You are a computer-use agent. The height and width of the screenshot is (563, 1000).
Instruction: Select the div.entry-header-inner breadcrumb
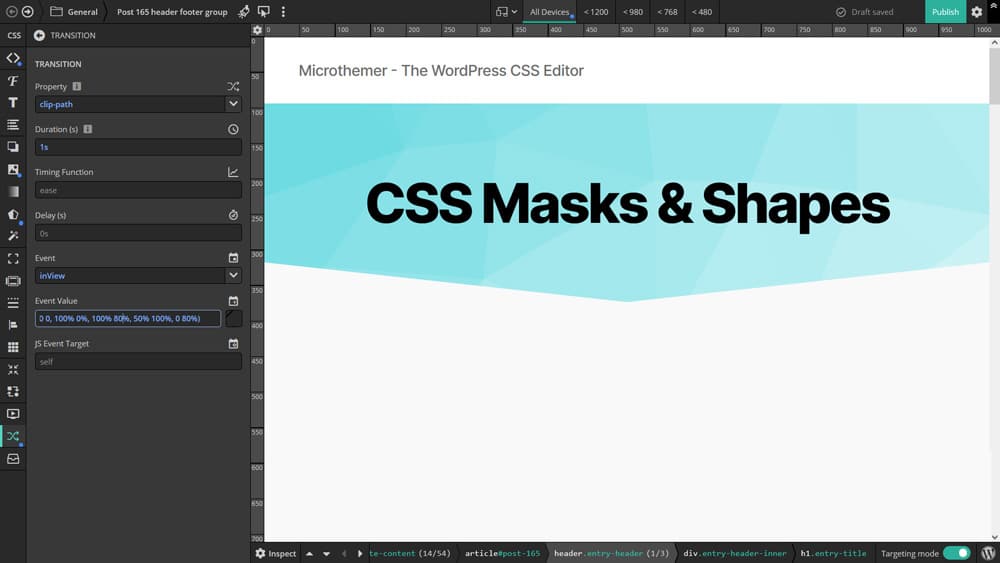[x=735, y=553]
